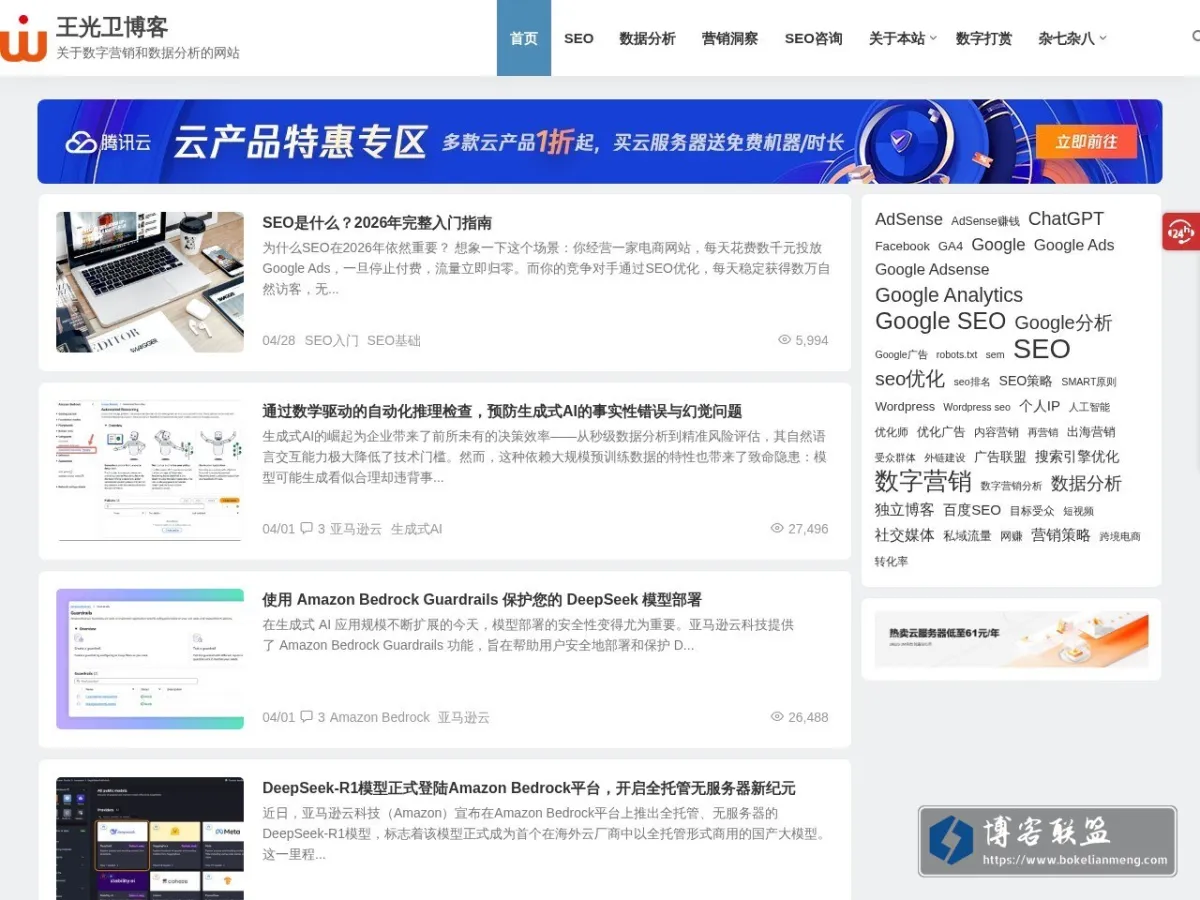Click the seo优化 tag
Viewport: 1200px width, 900px height.
pos(910,379)
